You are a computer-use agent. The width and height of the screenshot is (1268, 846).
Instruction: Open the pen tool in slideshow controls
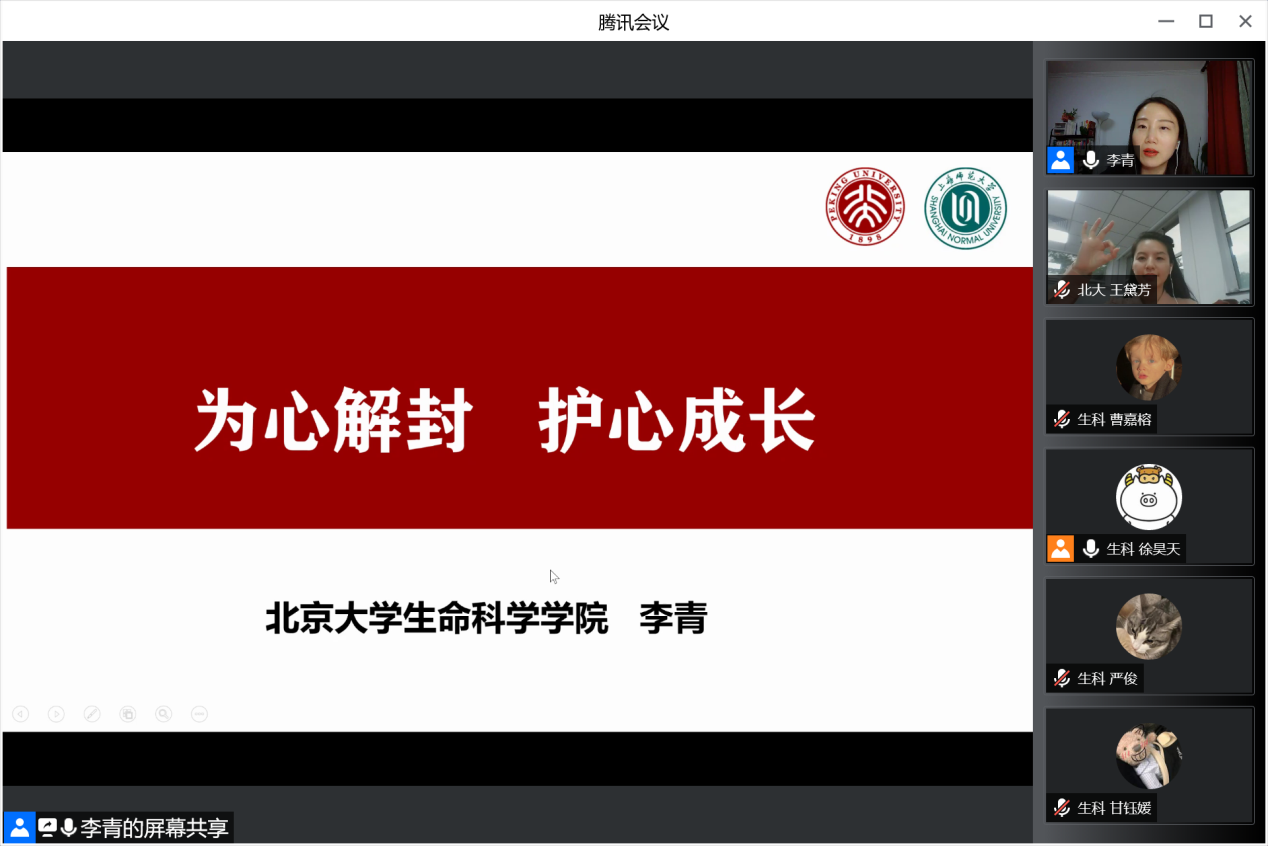92,714
